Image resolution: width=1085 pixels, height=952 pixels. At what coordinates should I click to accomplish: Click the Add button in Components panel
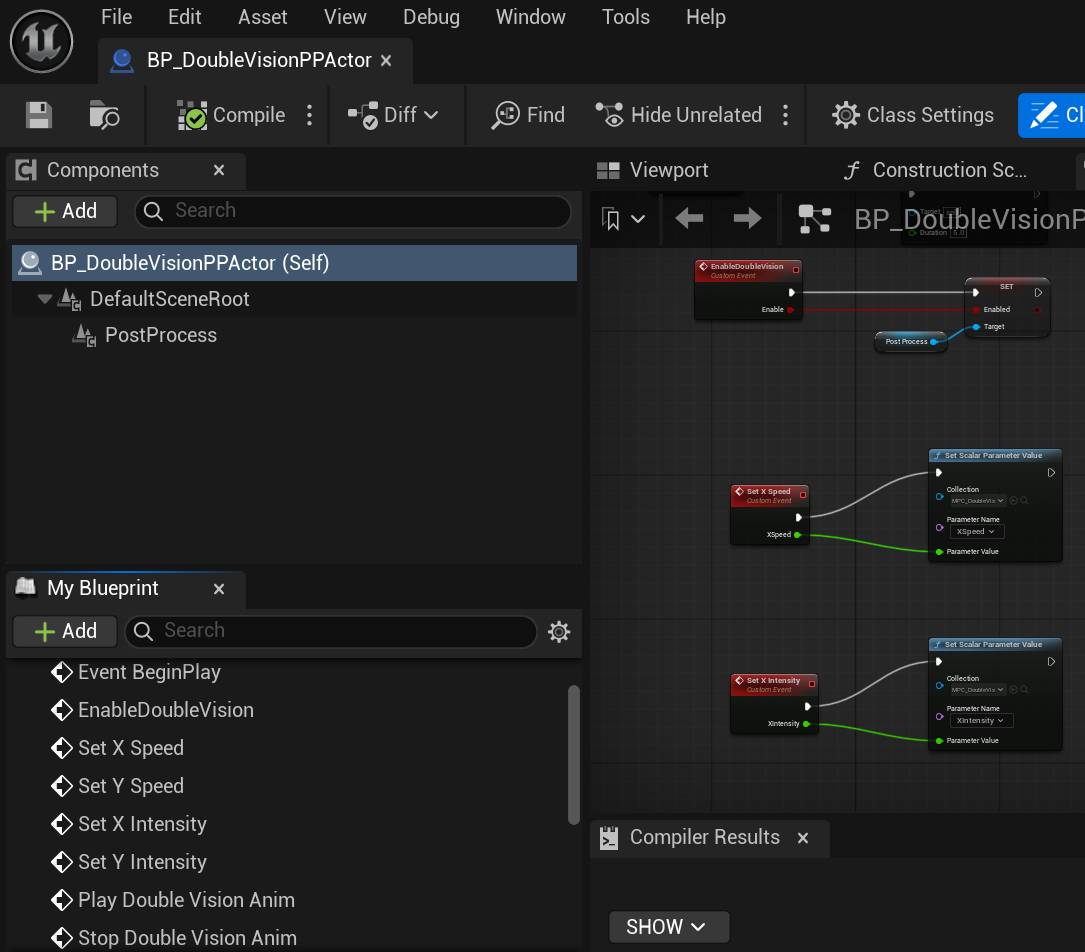(x=64, y=211)
